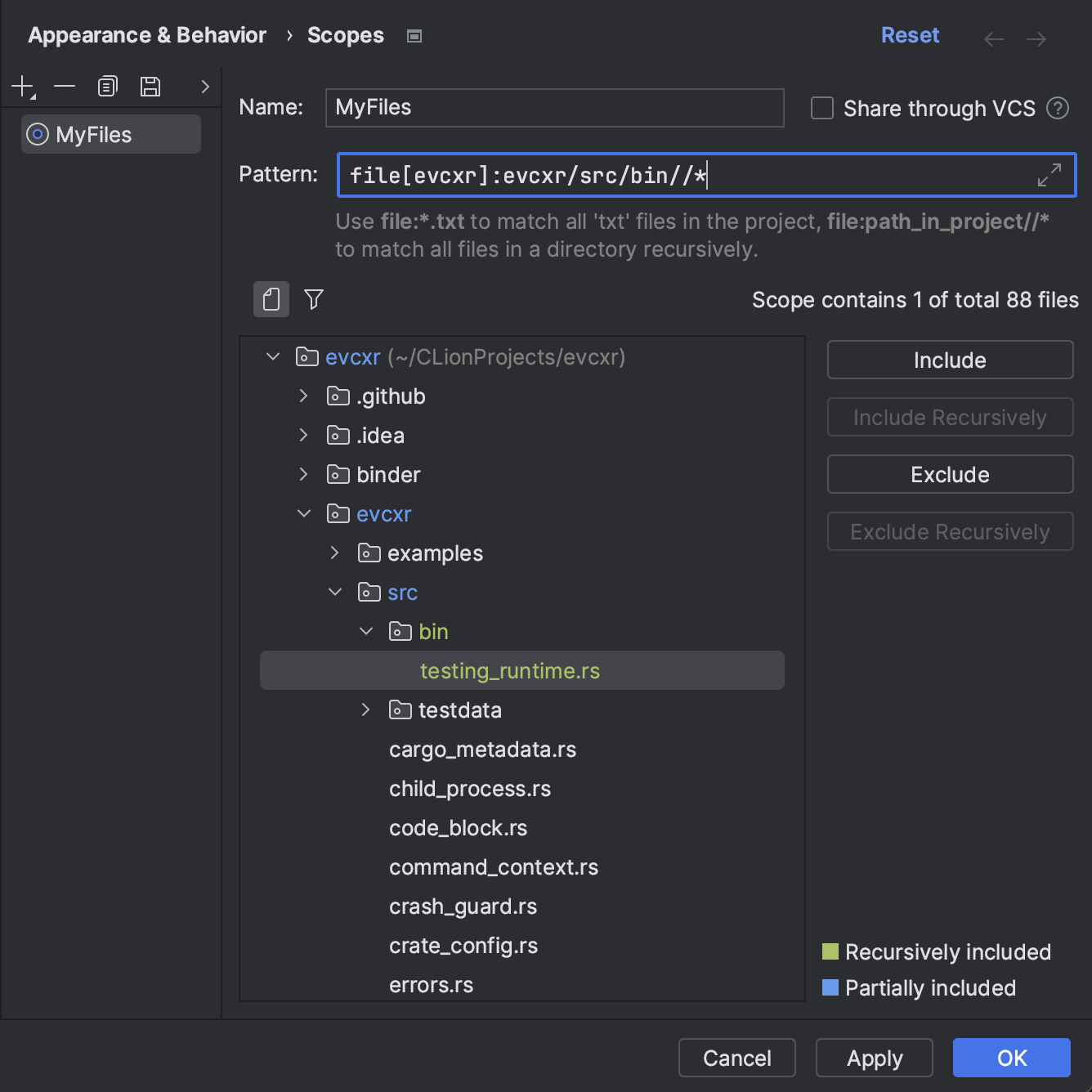Expand the testdata folder
Screen dimensions: 1092x1092
[365, 709]
